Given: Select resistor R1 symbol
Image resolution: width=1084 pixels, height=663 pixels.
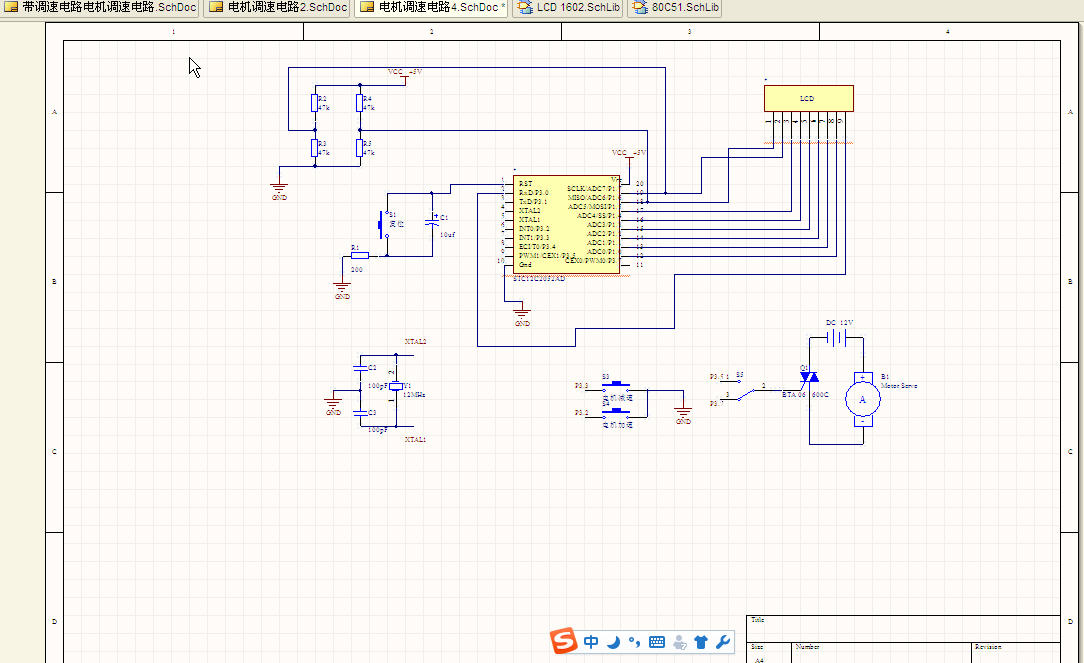Looking at the screenshot, I should pyautogui.click(x=359, y=256).
